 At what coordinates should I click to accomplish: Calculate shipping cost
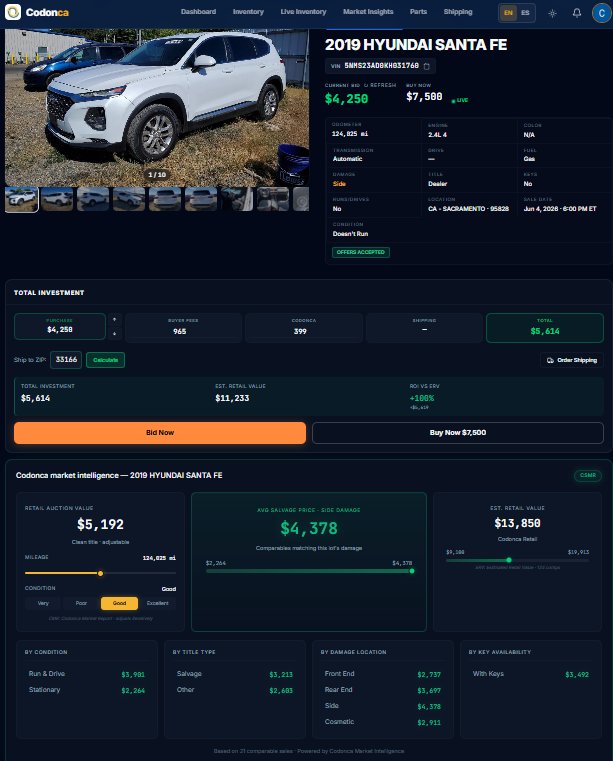tap(105, 360)
